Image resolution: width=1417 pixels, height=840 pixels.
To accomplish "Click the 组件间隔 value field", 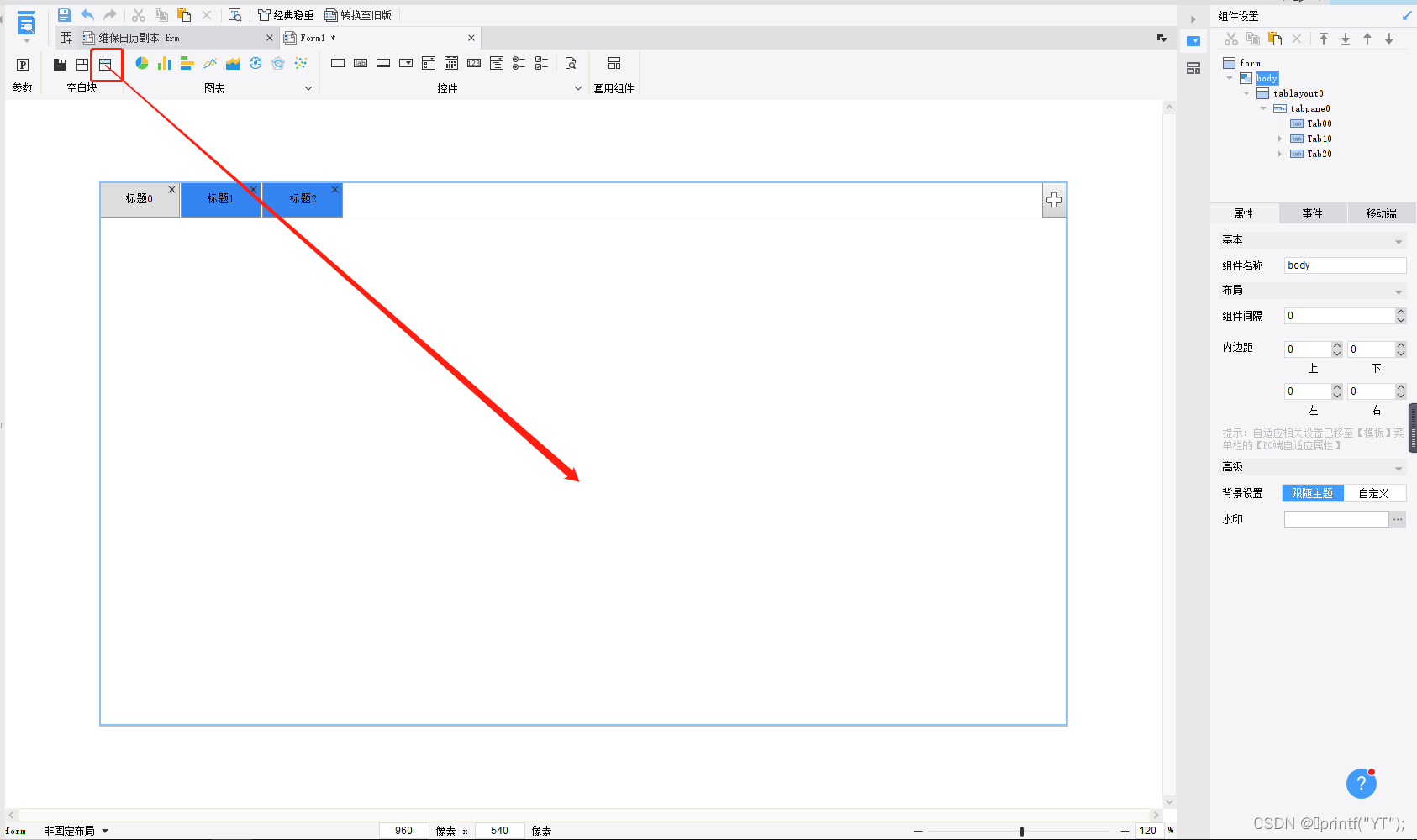I will point(1340,316).
